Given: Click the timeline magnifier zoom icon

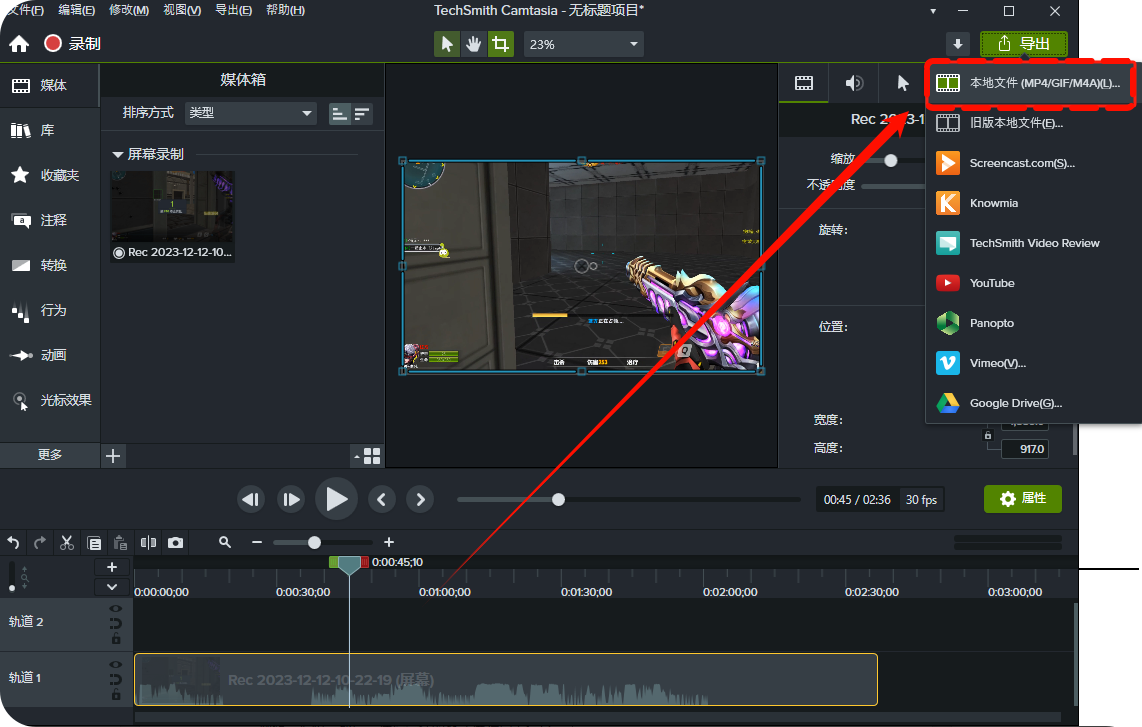Looking at the screenshot, I should [x=224, y=542].
